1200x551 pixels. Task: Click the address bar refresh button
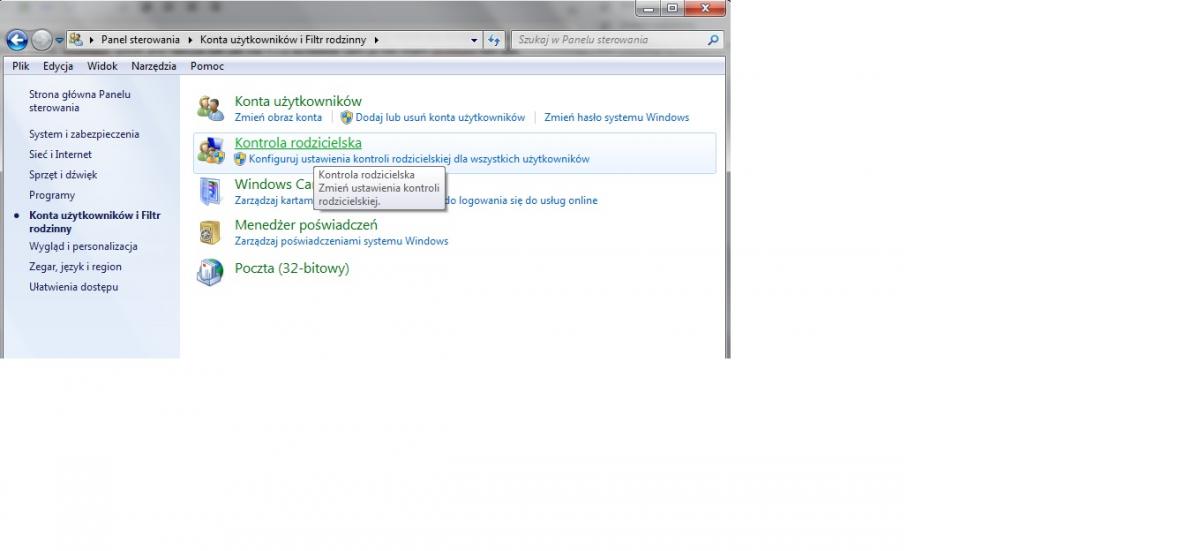494,40
